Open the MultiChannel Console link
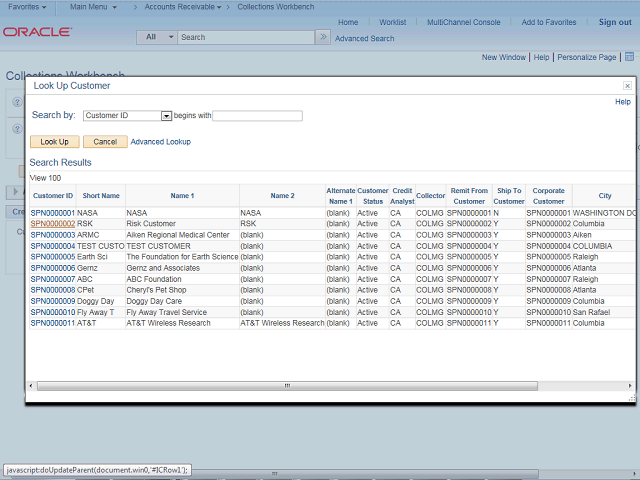640x480 pixels. pyautogui.click(x=463, y=22)
